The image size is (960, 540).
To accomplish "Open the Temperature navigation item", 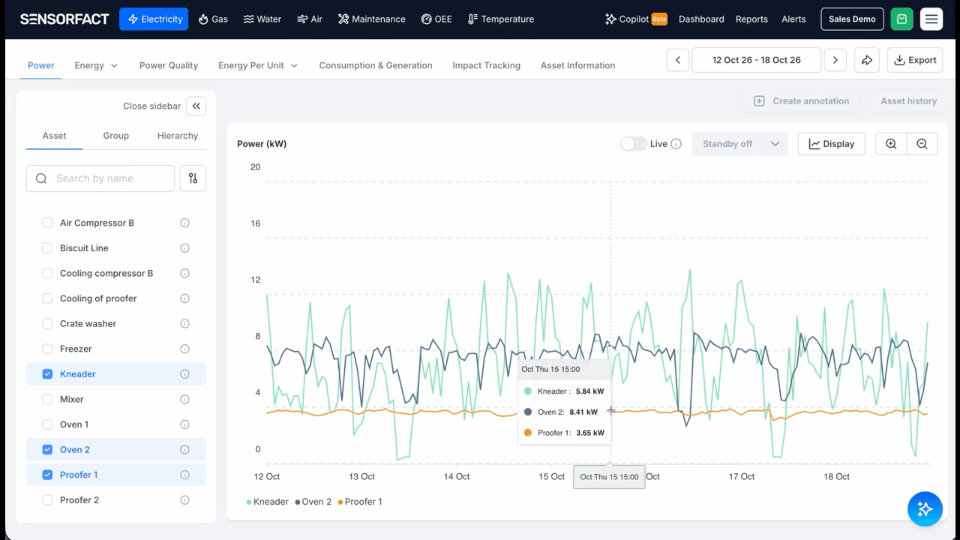I will point(501,19).
